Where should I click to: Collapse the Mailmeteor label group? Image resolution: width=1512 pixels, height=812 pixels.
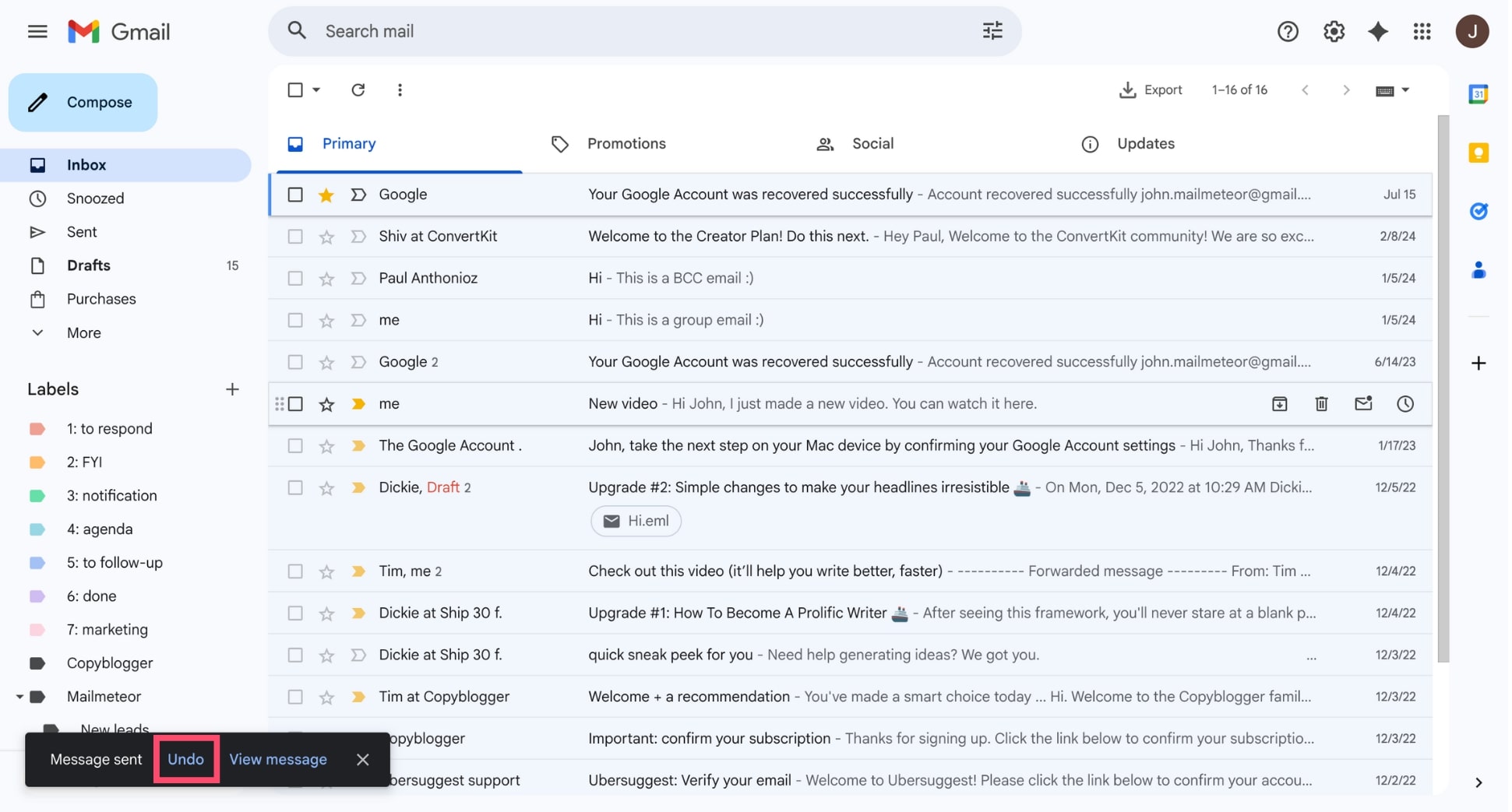(20, 696)
